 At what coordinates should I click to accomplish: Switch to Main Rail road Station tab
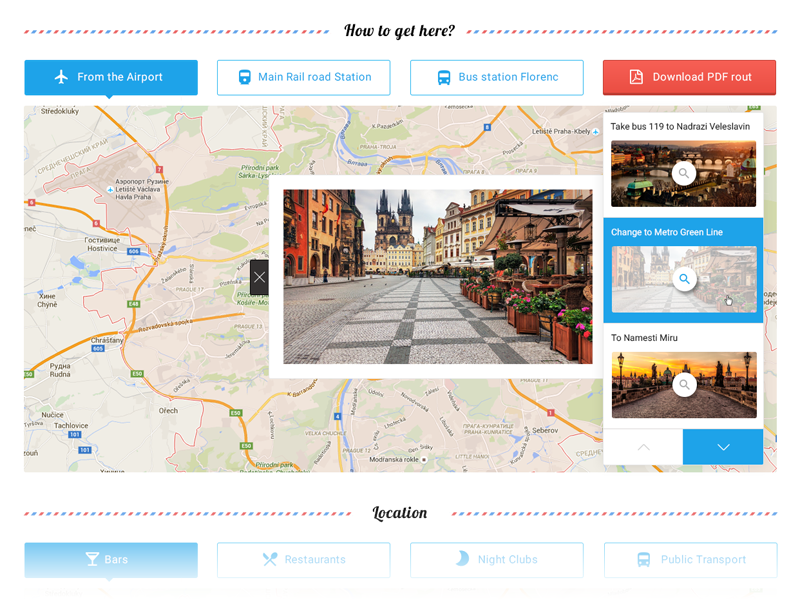click(304, 77)
